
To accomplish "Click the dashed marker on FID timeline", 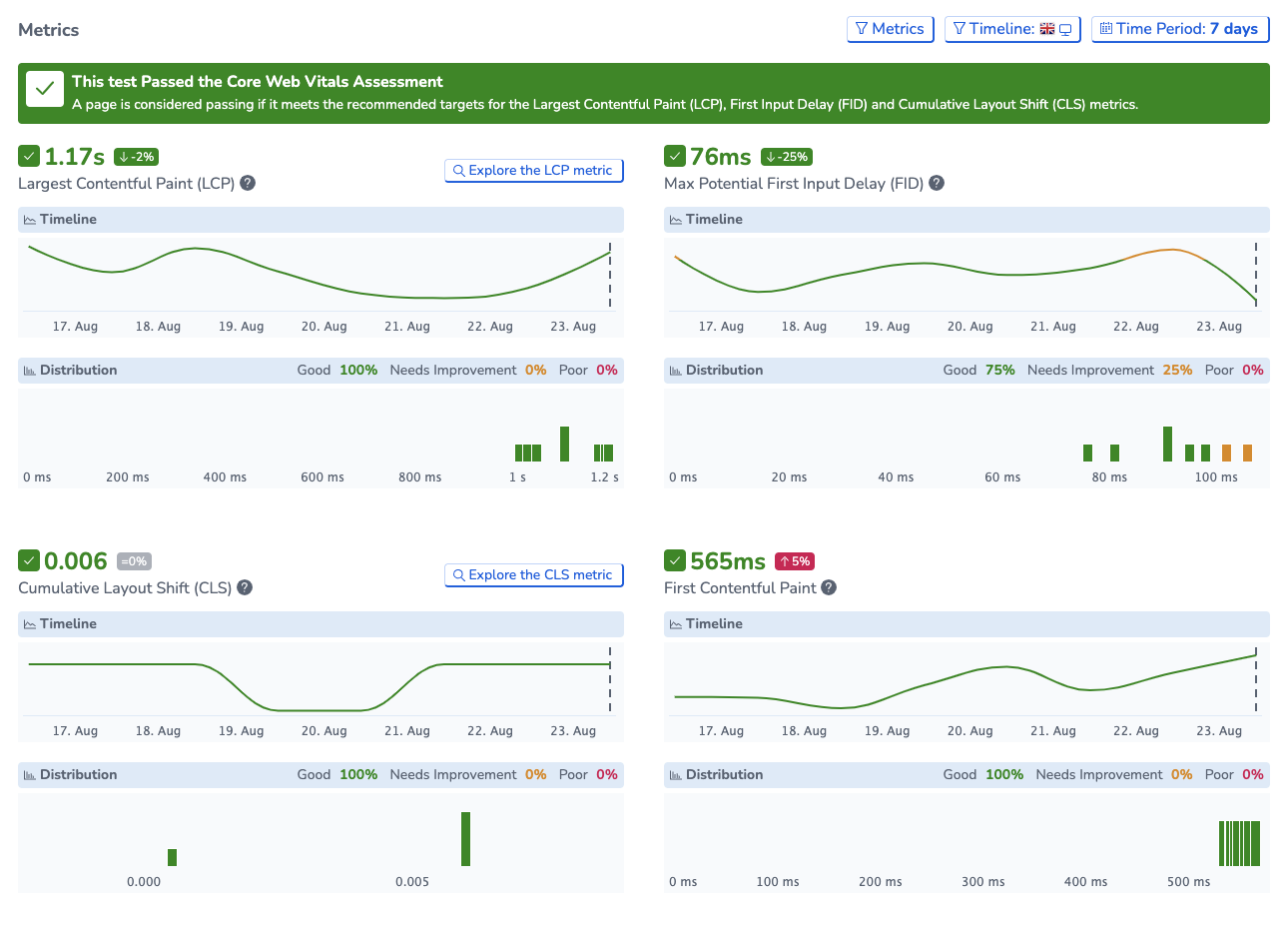I will pos(1256,275).
